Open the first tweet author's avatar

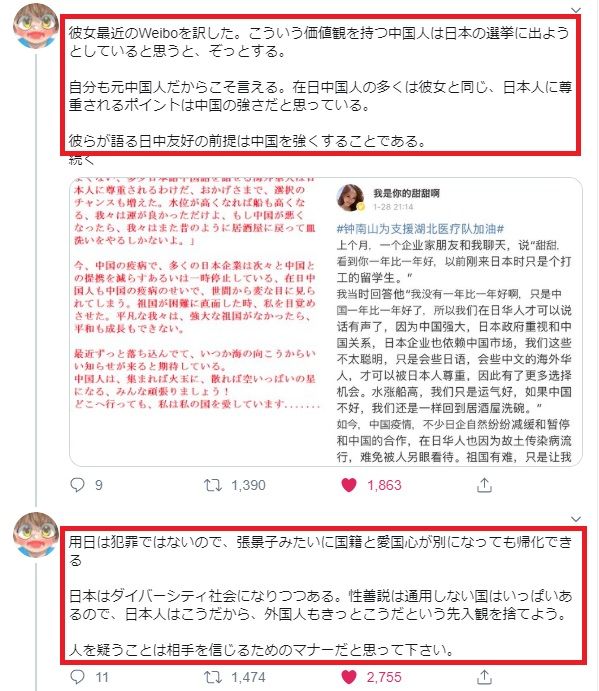pos(36,25)
